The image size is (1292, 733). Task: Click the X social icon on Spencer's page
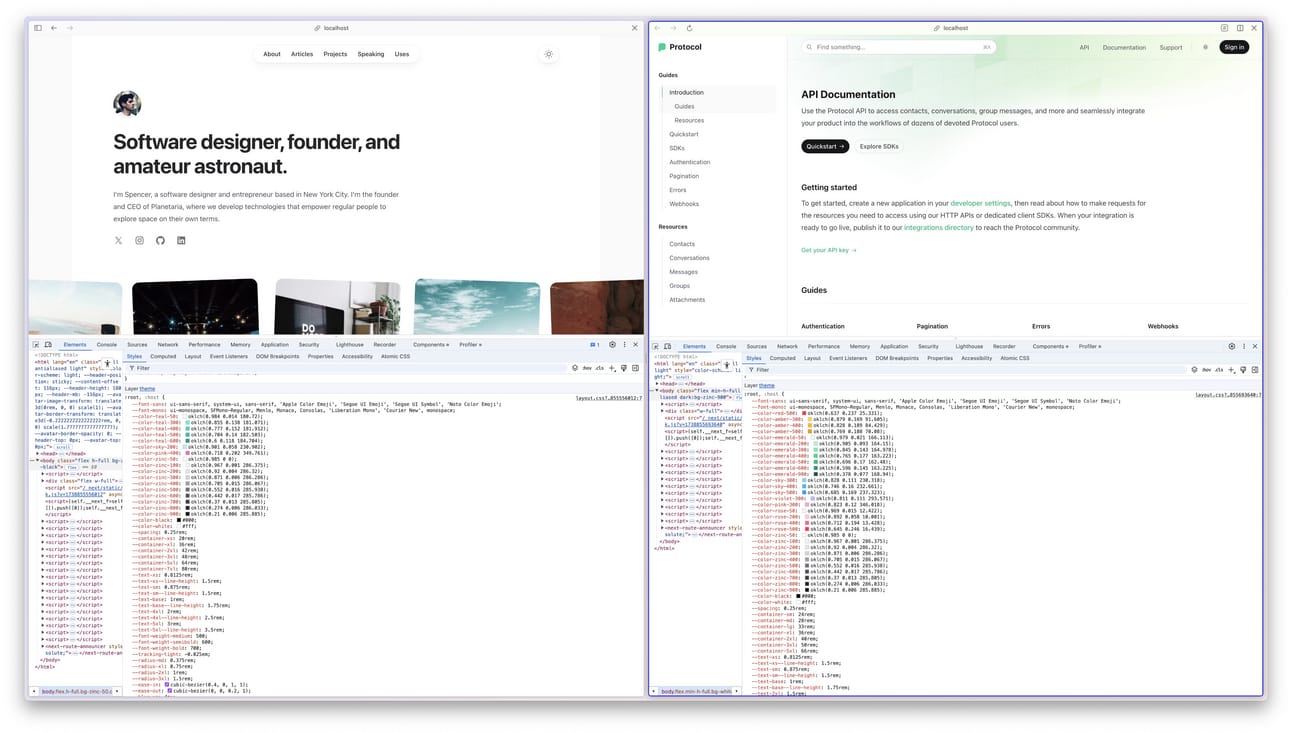(x=118, y=240)
